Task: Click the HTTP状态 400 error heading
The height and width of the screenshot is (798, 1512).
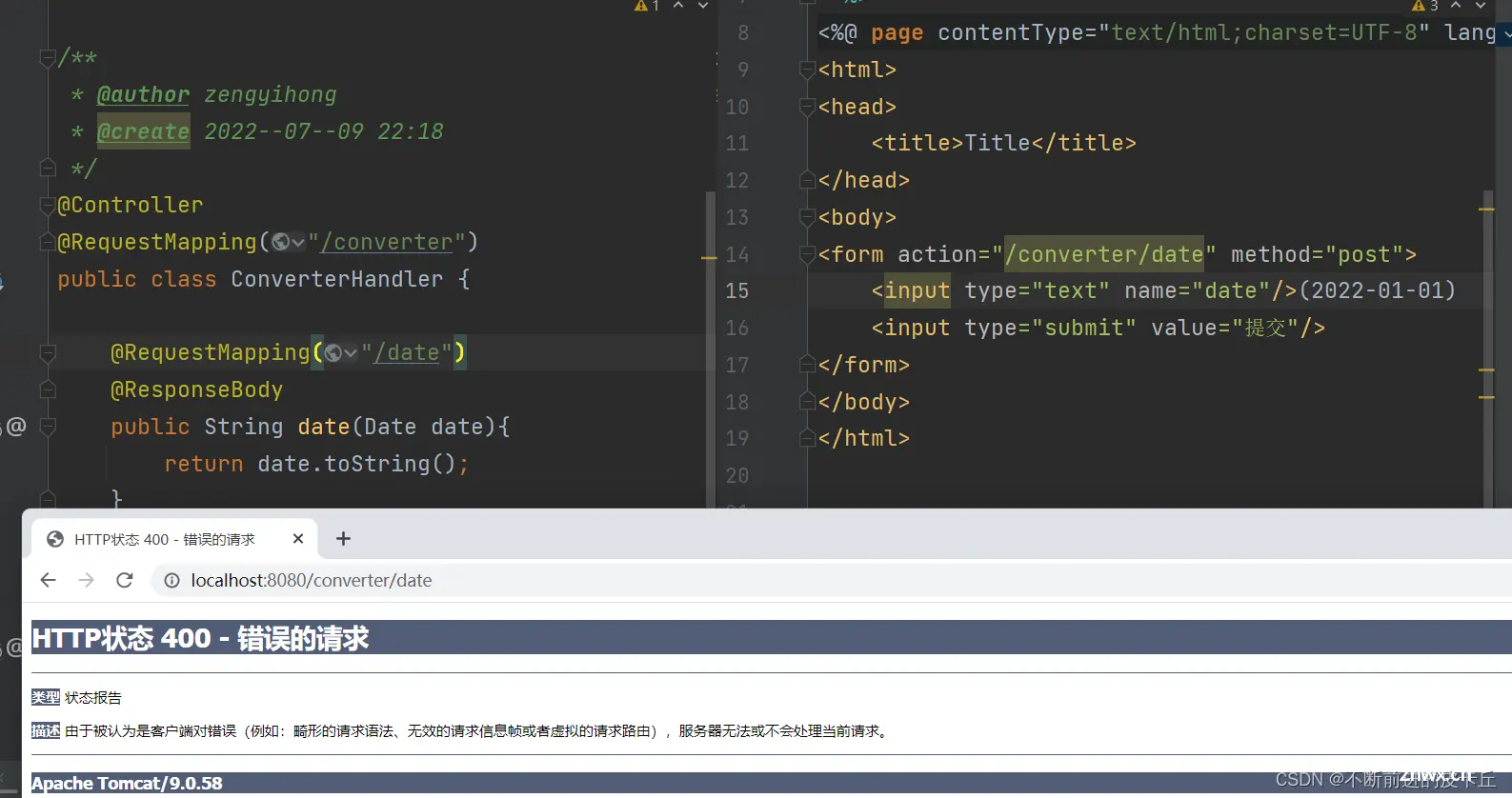Action: coord(200,638)
